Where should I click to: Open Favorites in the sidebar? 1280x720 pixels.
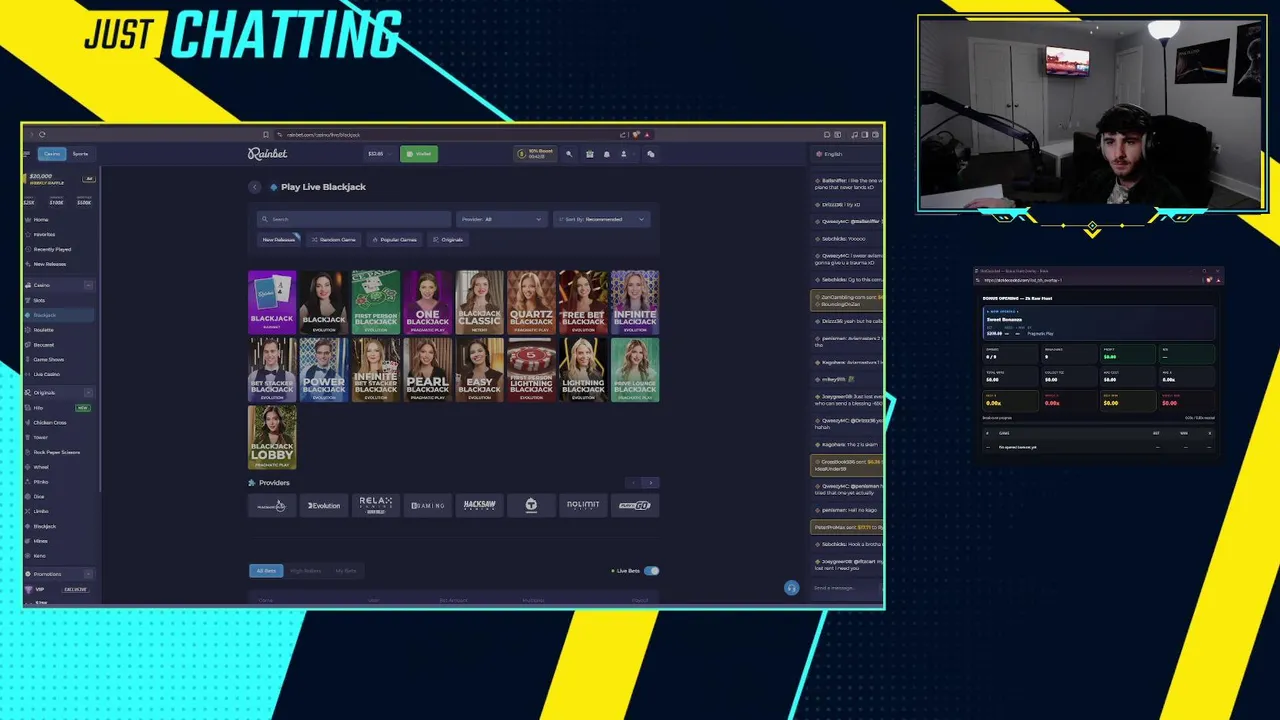point(44,234)
